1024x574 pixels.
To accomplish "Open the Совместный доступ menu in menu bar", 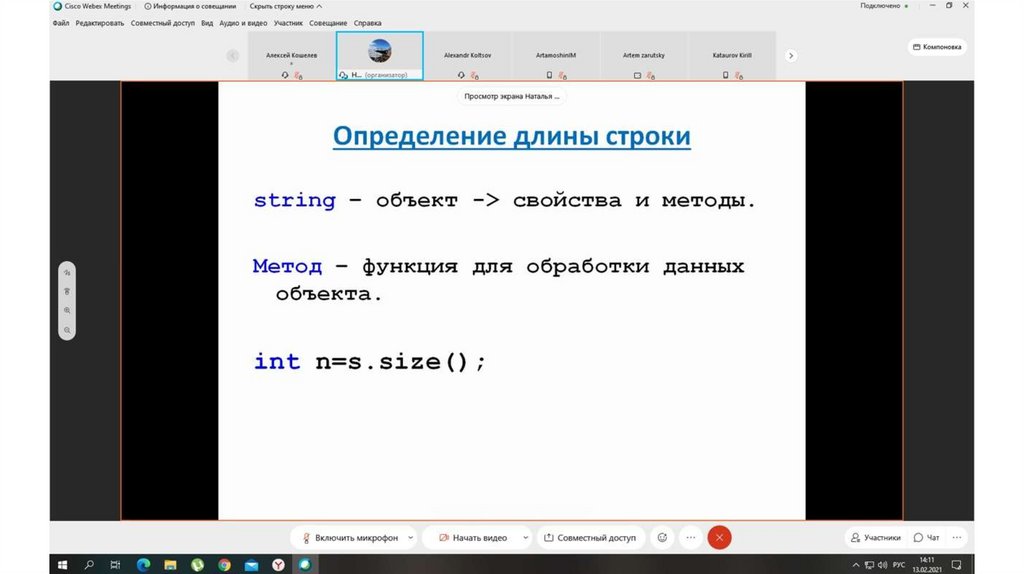I will tap(163, 23).
